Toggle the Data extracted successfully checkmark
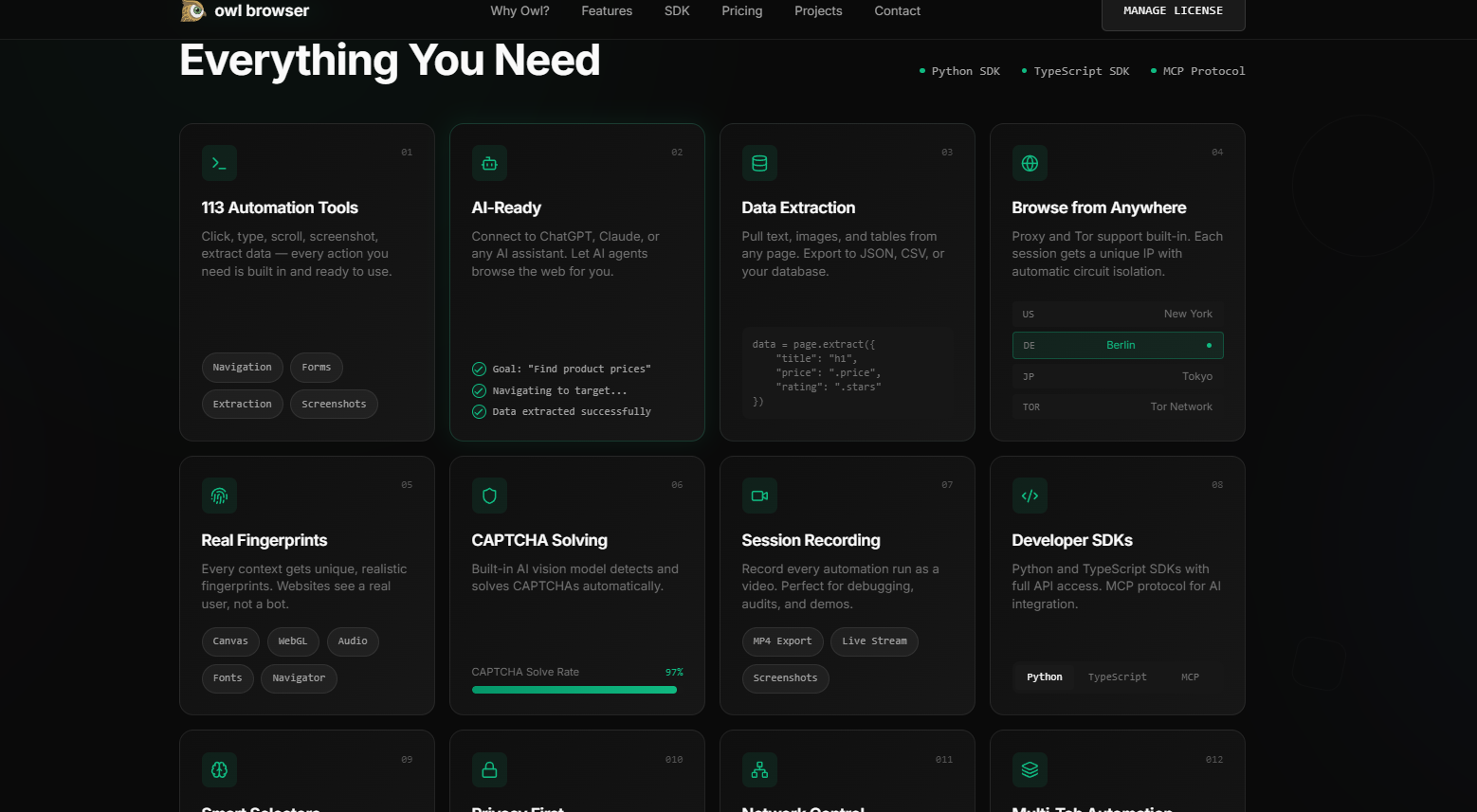 pos(479,411)
